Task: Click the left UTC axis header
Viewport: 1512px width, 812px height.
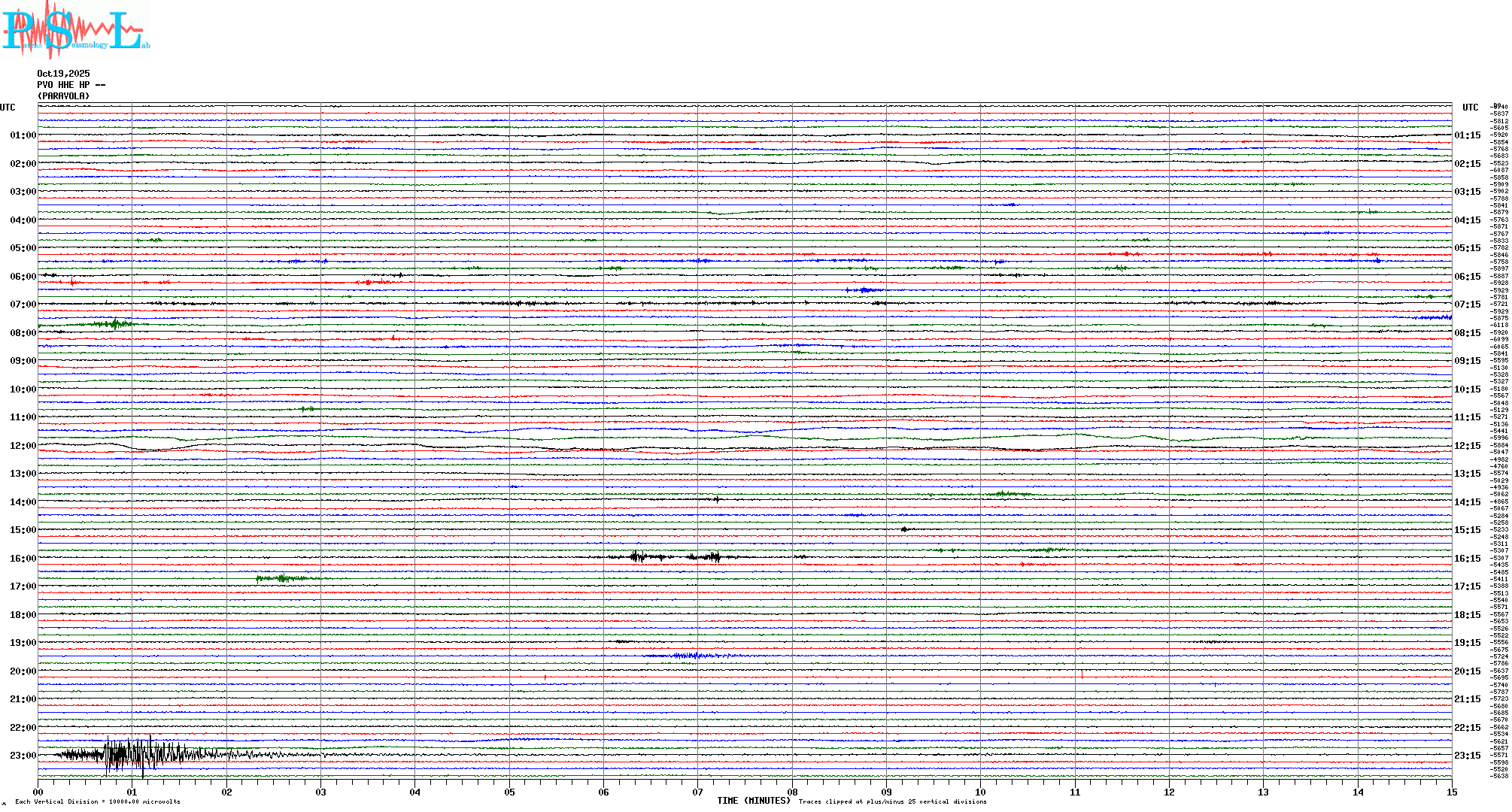Action: 8,108
